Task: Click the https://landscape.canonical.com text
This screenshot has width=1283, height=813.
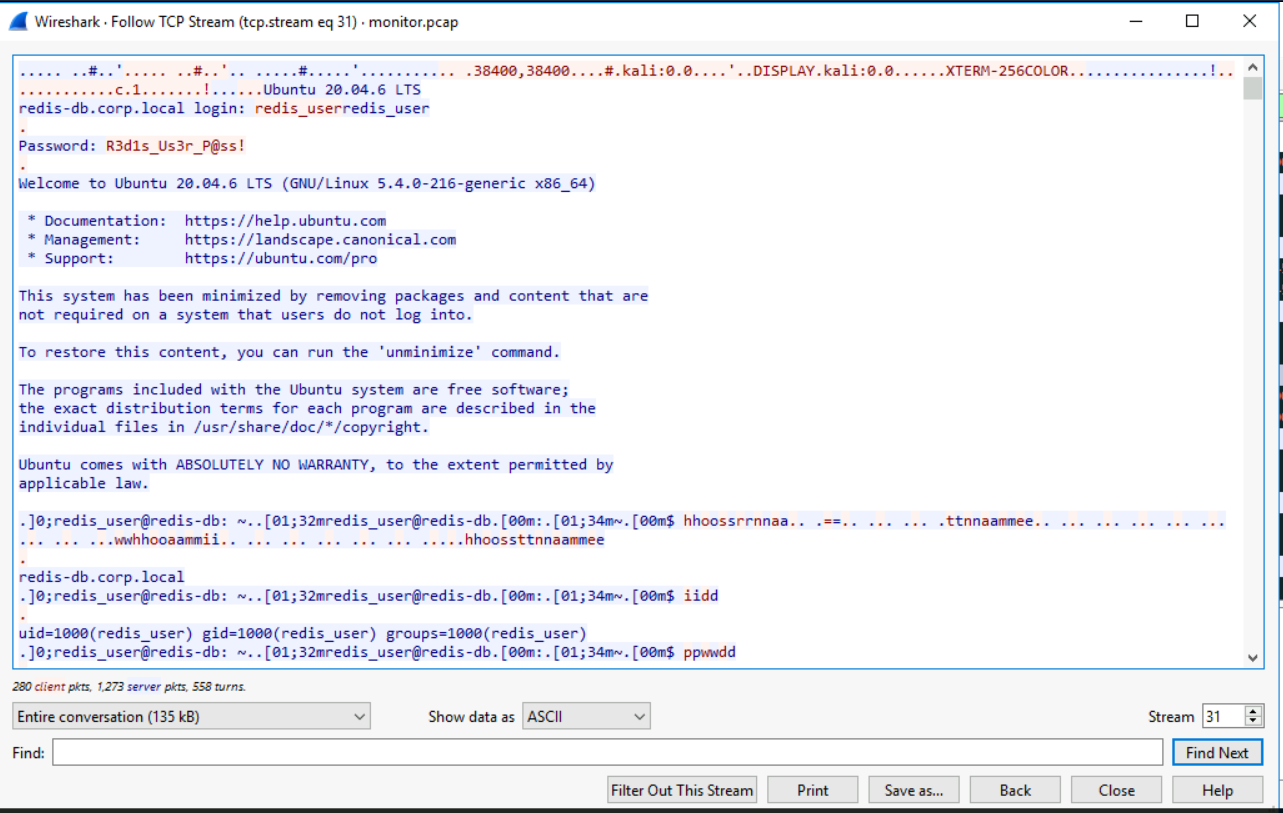Action: pyautogui.click(x=320, y=240)
